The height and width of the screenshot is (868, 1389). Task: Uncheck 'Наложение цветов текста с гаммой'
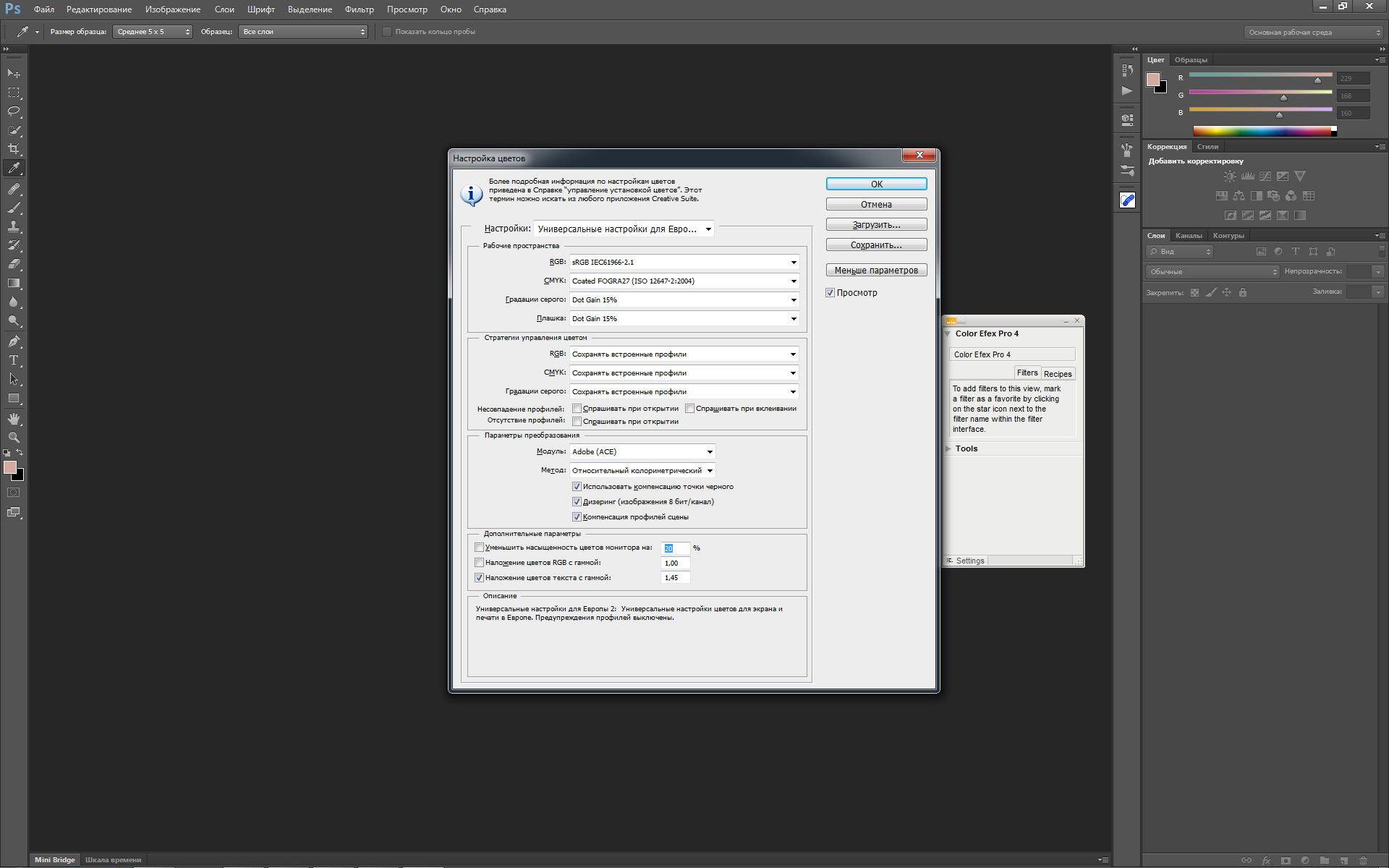click(x=479, y=578)
